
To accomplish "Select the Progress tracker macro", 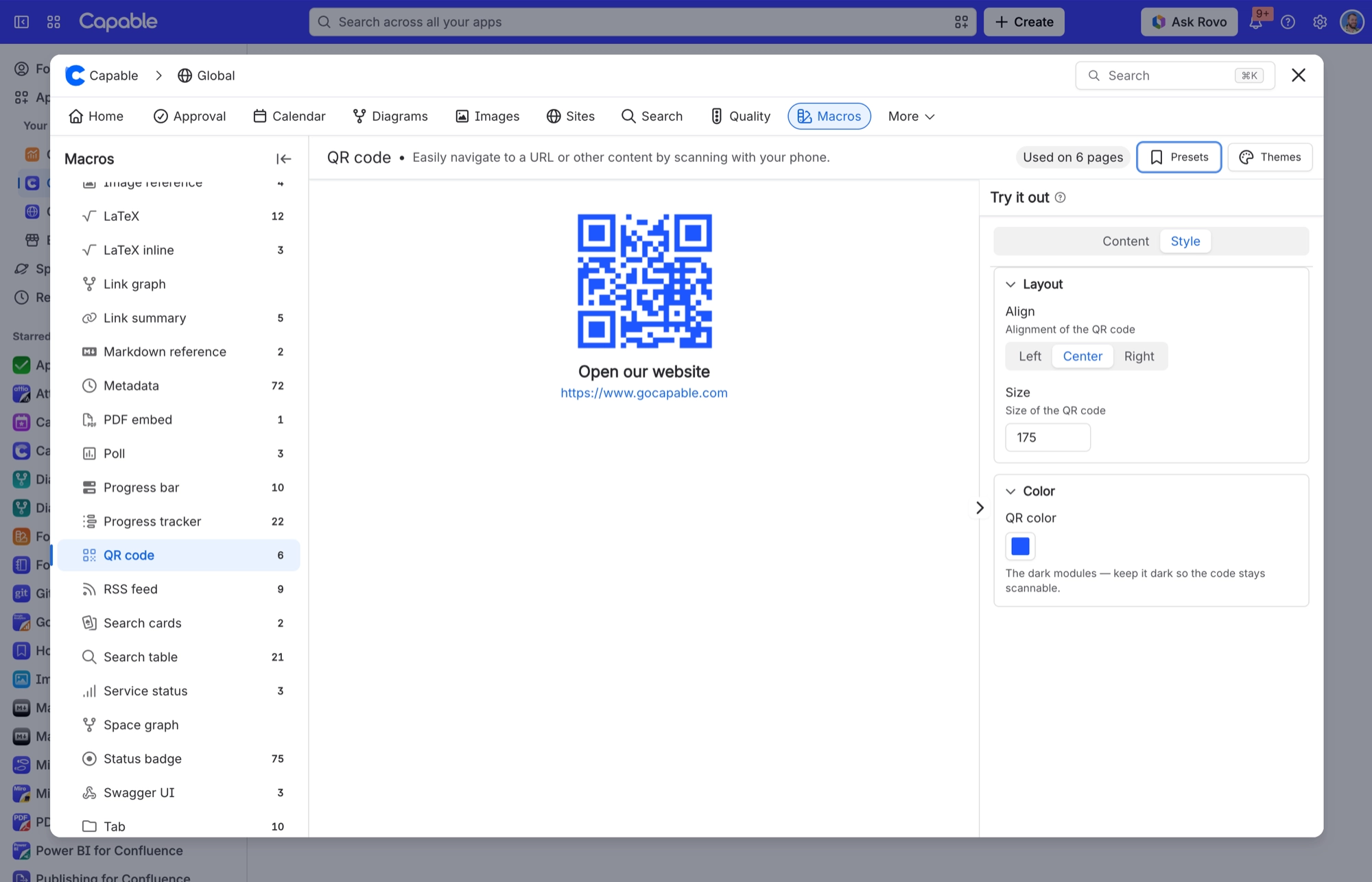I will 179,521.
